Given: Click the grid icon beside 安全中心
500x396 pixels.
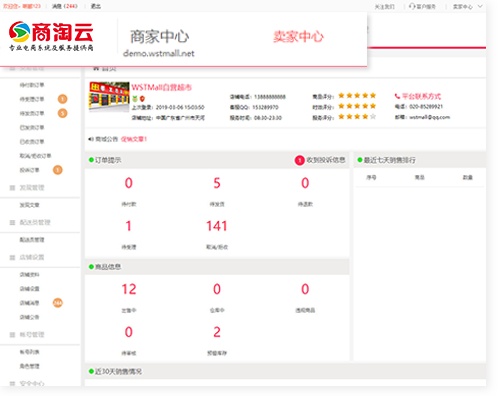Looking at the screenshot, I should (12, 384).
